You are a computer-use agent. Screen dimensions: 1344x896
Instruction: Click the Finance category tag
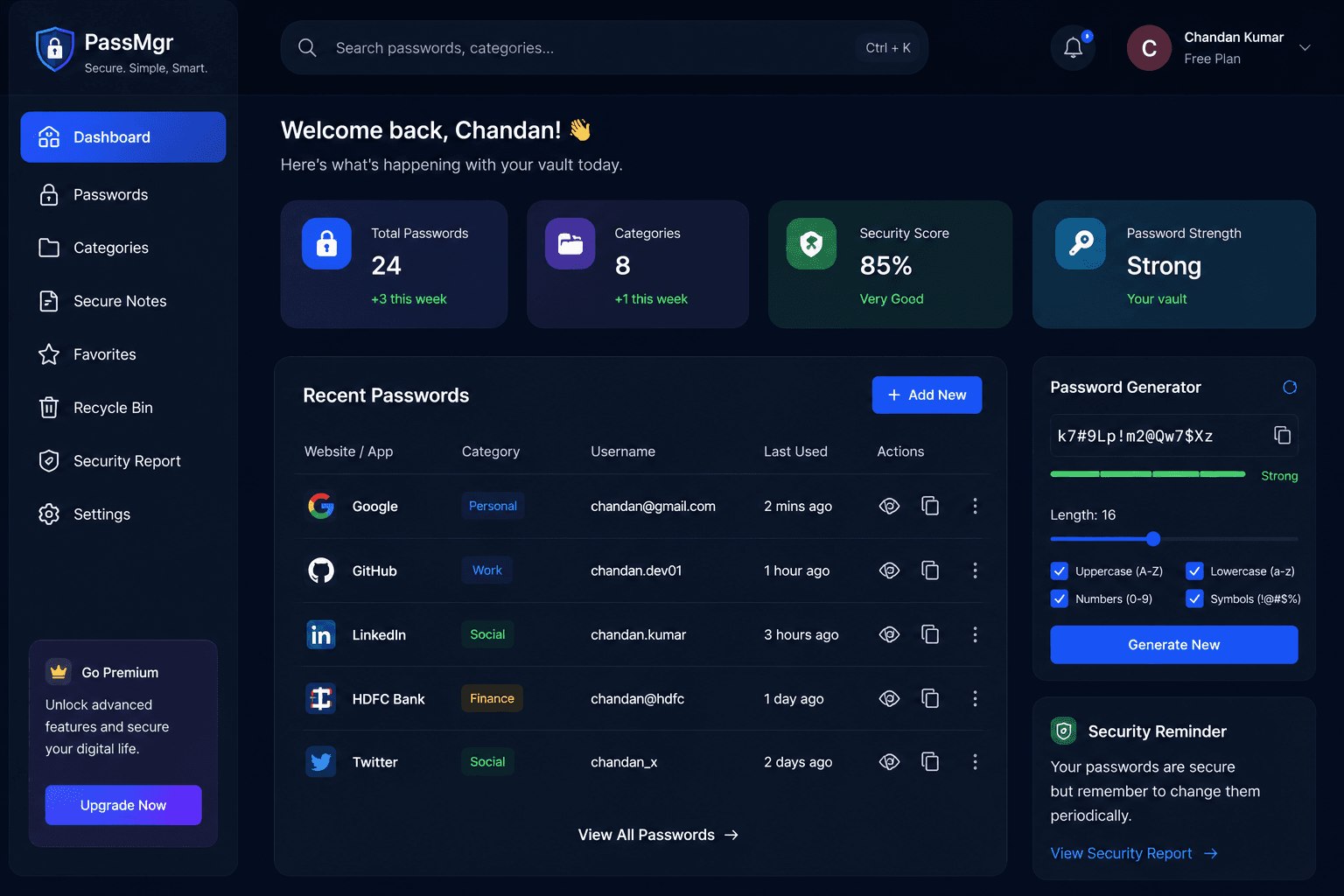(492, 698)
